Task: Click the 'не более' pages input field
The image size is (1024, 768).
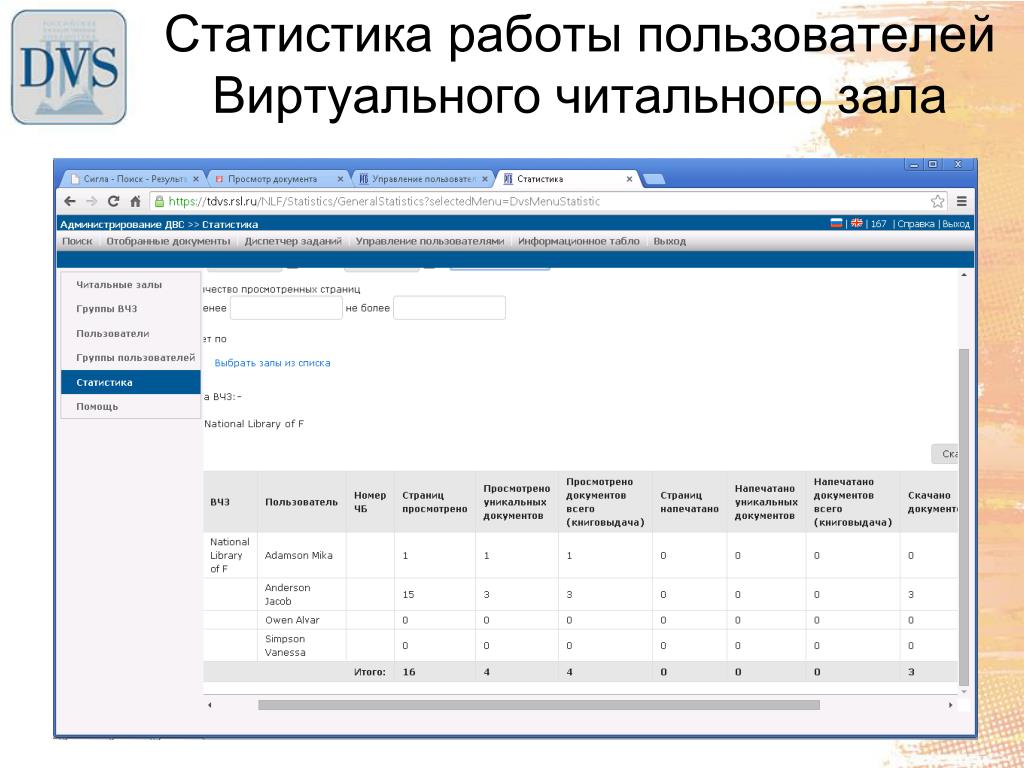Action: 449,308
